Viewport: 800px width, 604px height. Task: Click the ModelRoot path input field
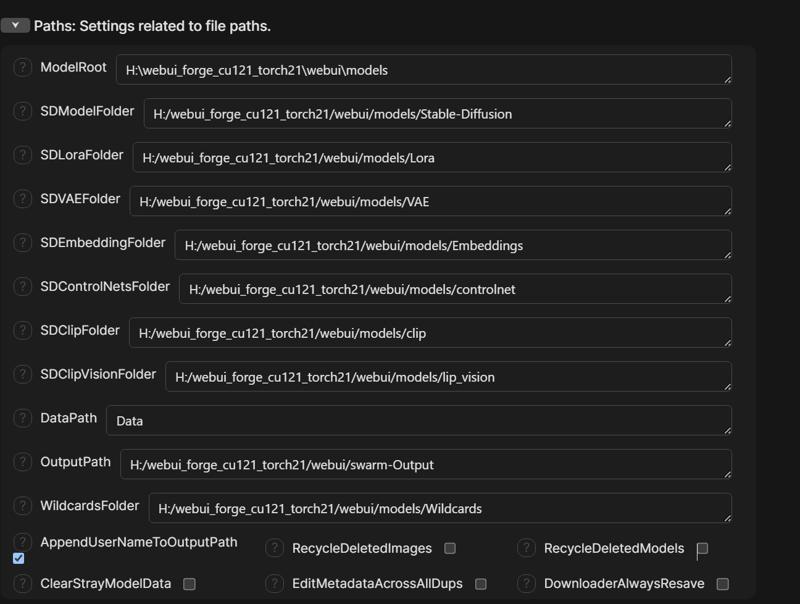point(424,70)
